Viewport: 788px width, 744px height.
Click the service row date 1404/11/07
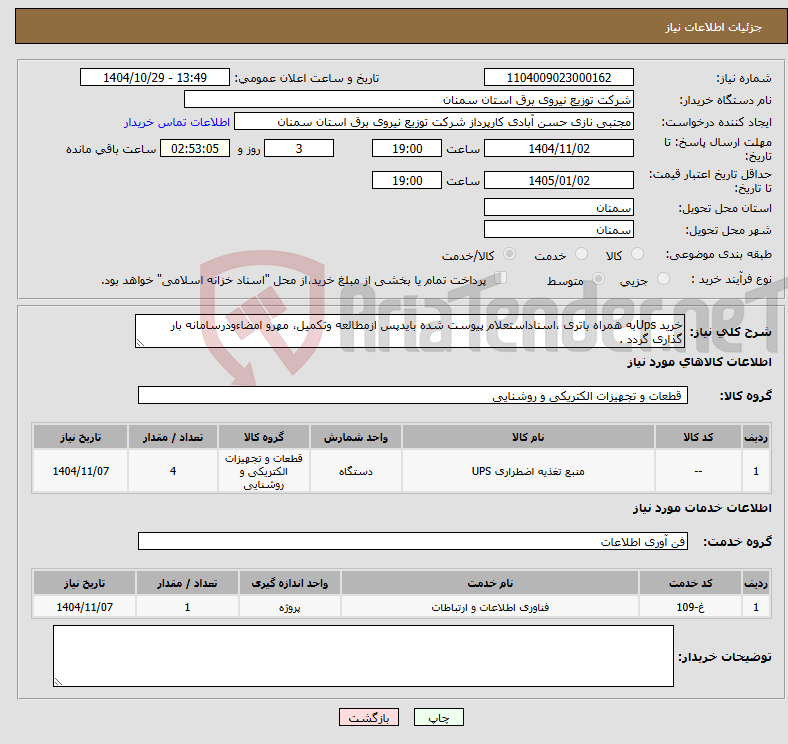(x=84, y=607)
